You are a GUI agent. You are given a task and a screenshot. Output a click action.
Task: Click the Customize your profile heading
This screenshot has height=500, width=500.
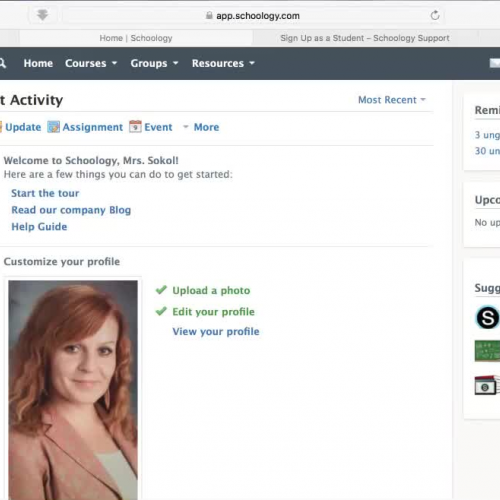(x=62, y=262)
